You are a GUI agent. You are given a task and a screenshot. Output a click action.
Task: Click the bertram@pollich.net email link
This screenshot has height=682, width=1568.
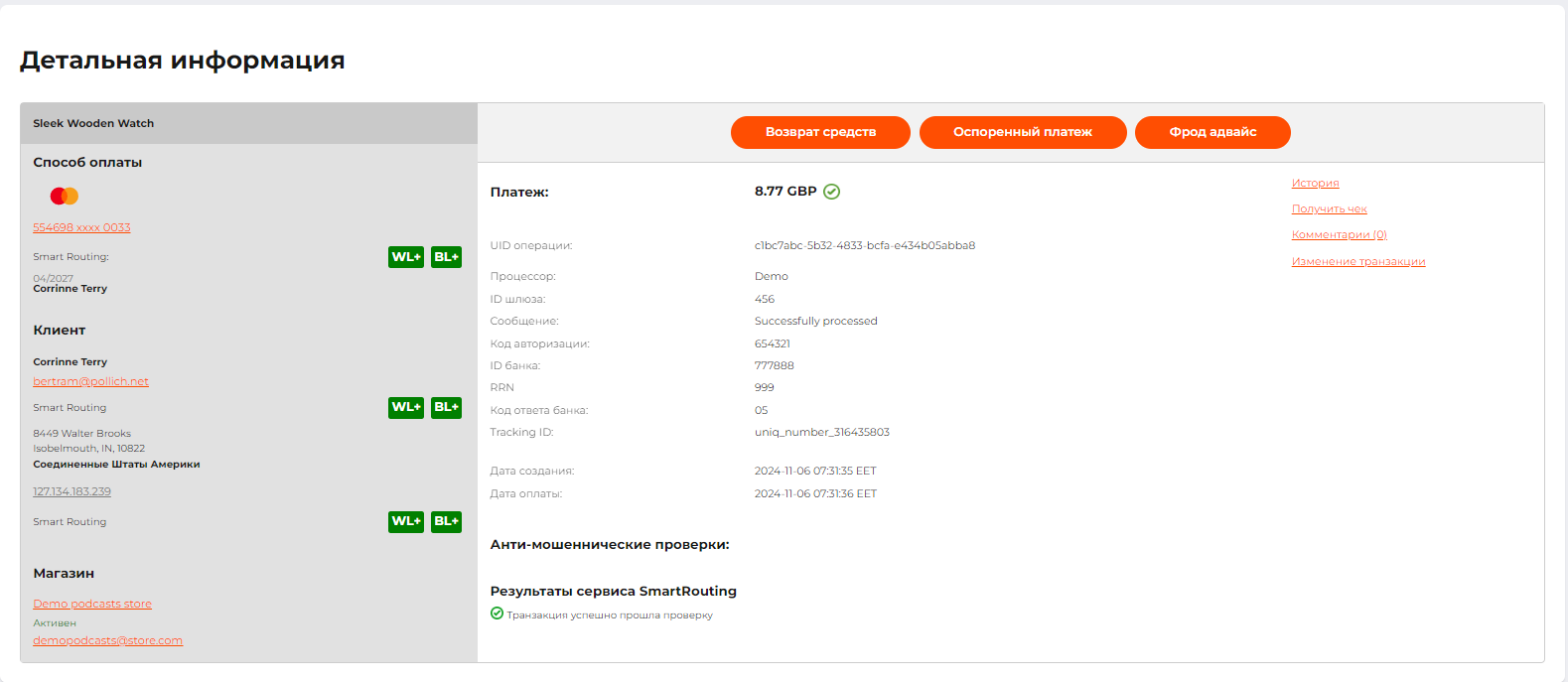[90, 381]
